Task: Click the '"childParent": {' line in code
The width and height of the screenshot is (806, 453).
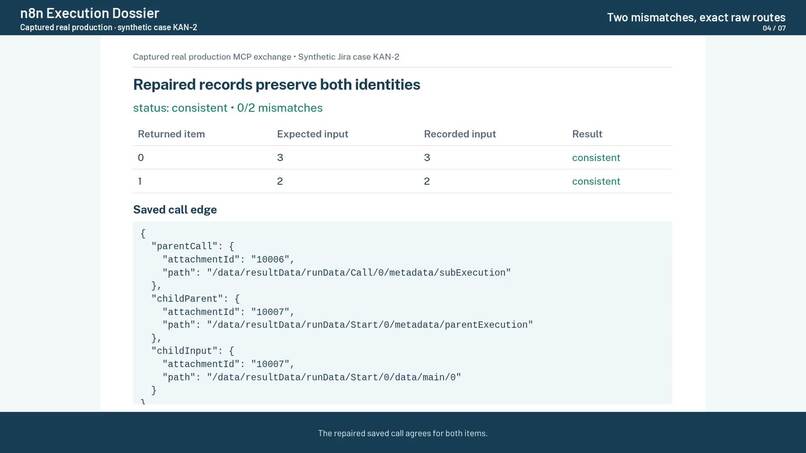Action: [195, 299]
